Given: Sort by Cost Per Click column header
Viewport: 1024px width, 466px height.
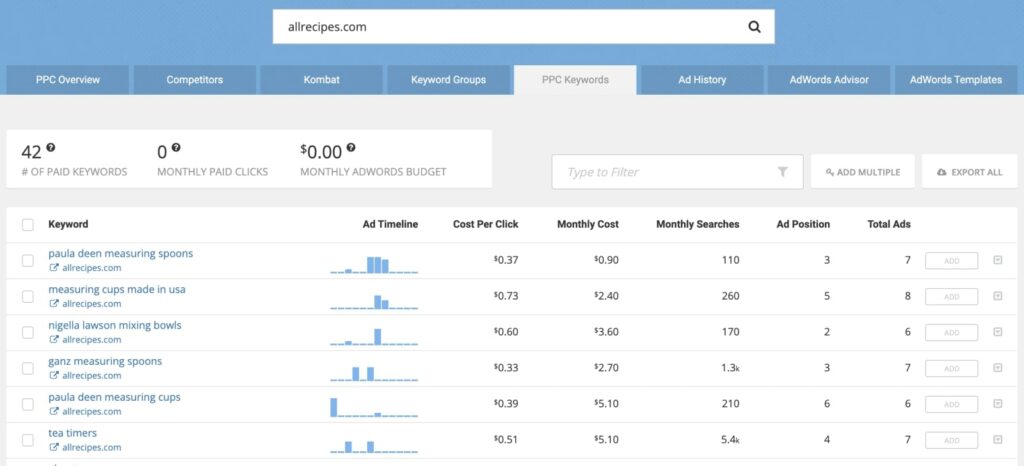Looking at the screenshot, I should tap(485, 224).
